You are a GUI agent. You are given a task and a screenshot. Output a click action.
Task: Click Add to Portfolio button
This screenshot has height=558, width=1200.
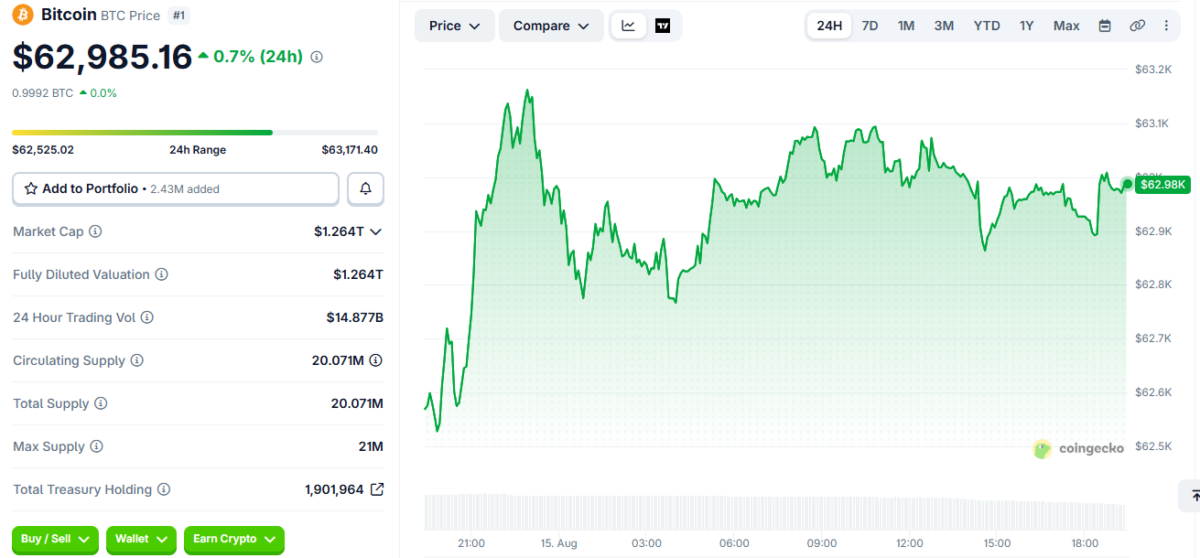coord(176,188)
